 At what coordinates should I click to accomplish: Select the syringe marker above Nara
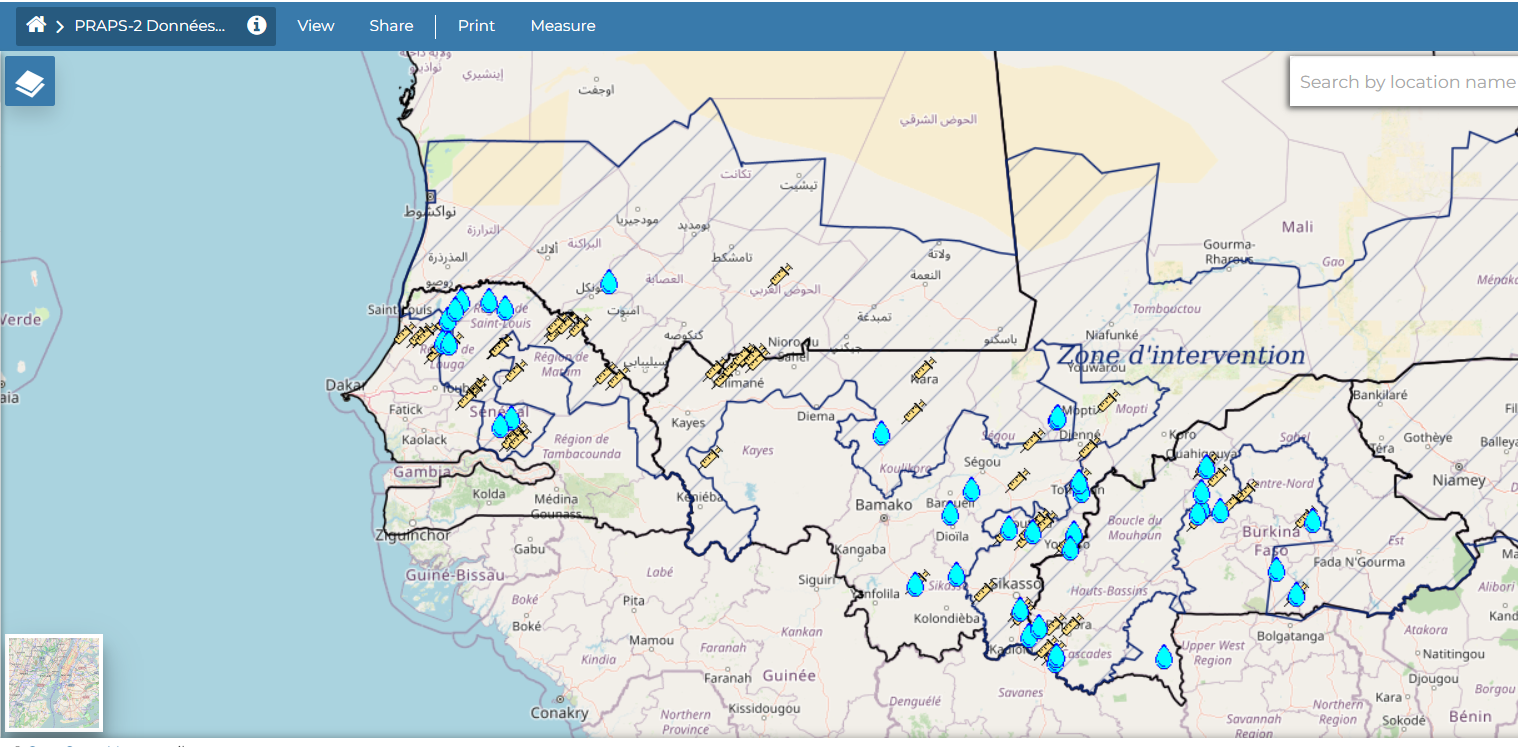(924, 369)
